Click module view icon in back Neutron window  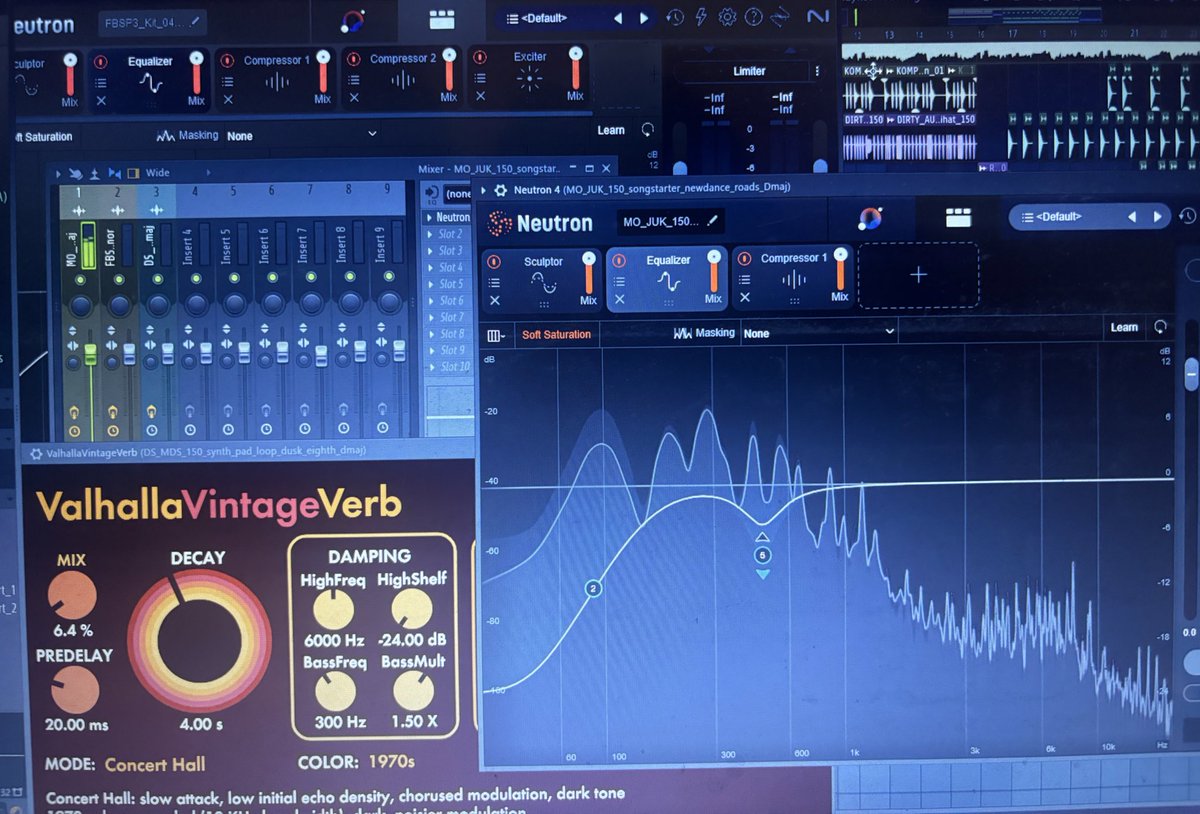pyautogui.click(x=441, y=19)
